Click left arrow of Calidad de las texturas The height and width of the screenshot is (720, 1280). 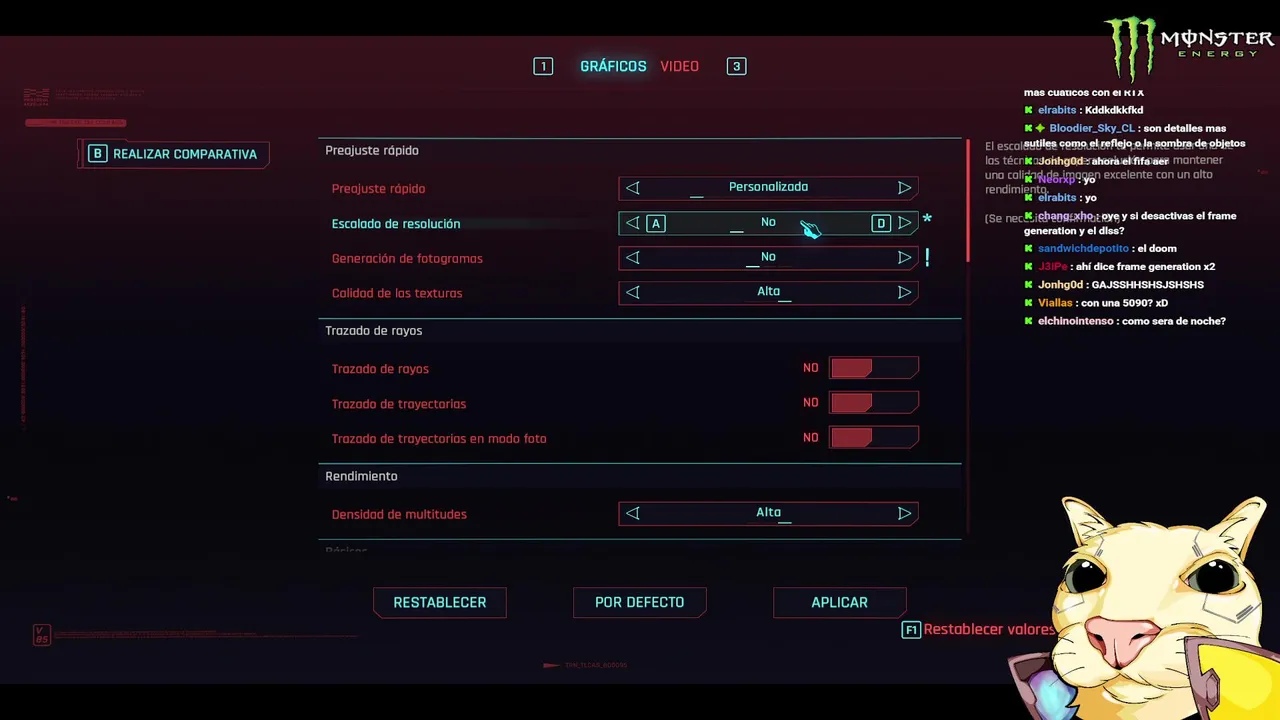pyautogui.click(x=632, y=293)
